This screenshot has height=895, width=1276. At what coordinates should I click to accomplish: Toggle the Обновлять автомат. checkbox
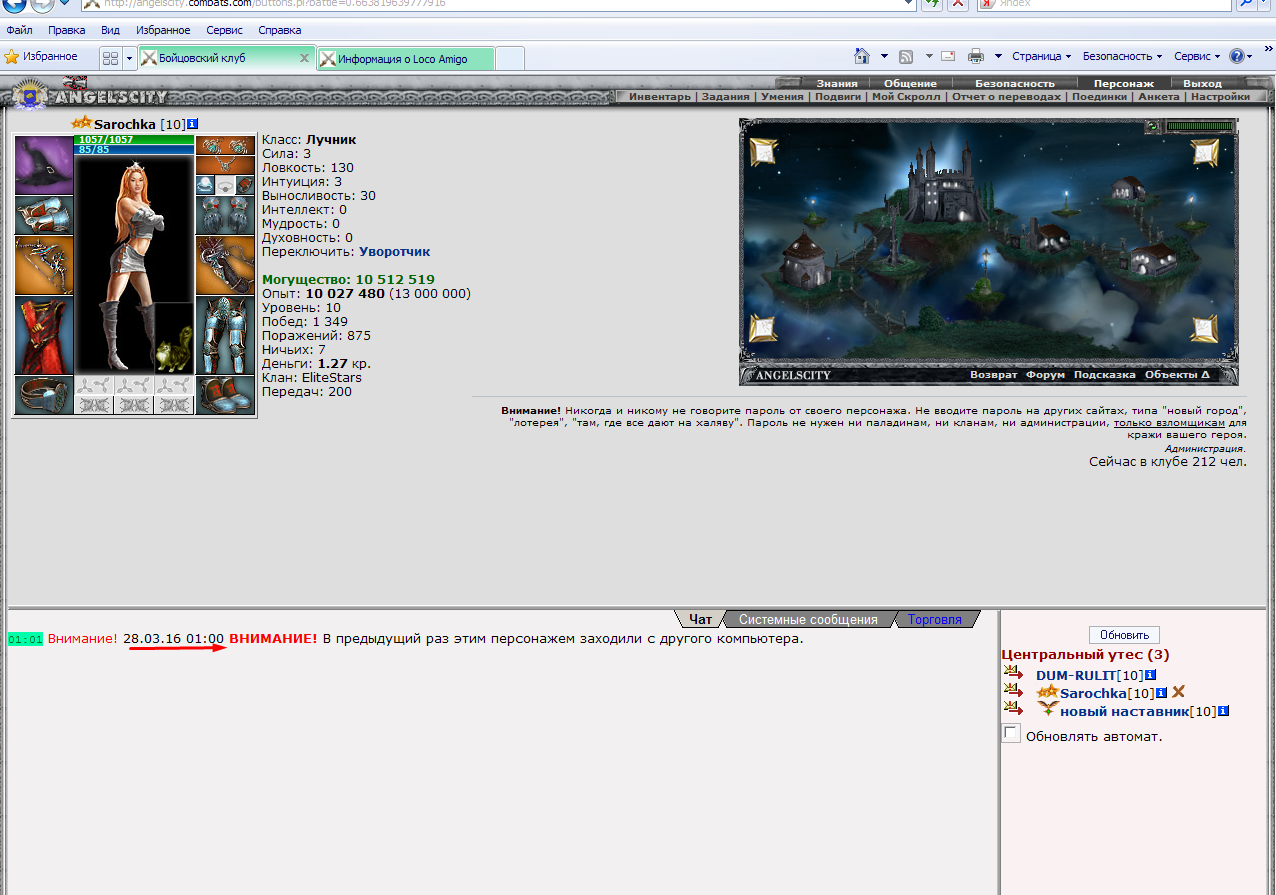[1012, 734]
